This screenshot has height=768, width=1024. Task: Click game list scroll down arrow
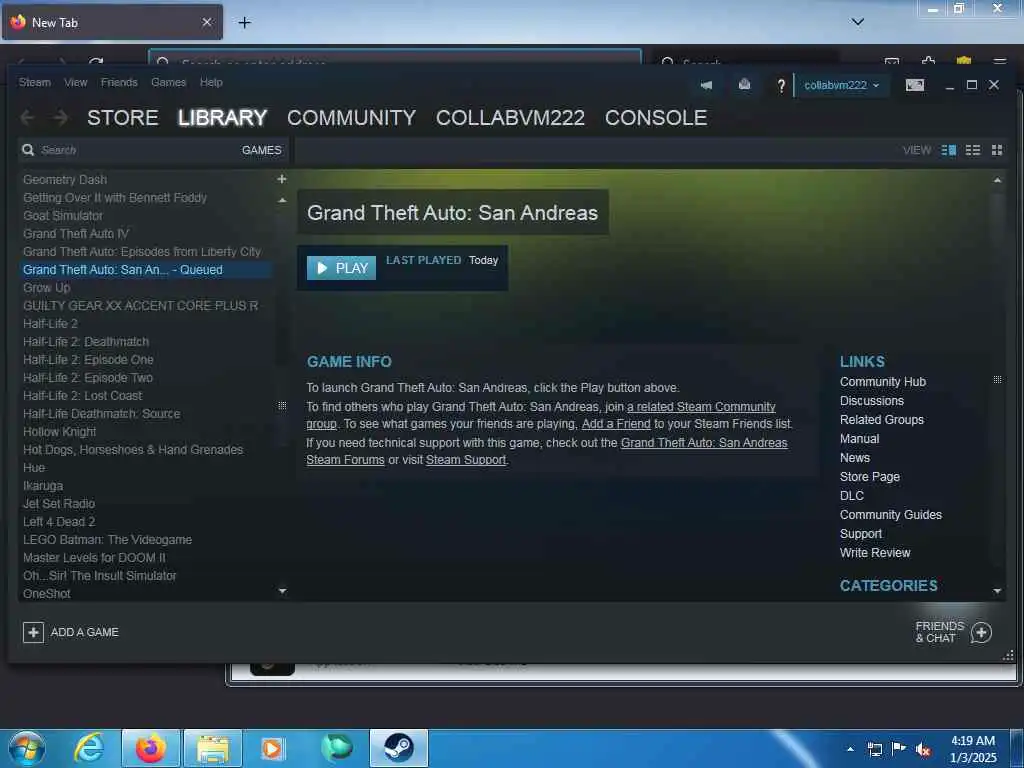pos(282,591)
